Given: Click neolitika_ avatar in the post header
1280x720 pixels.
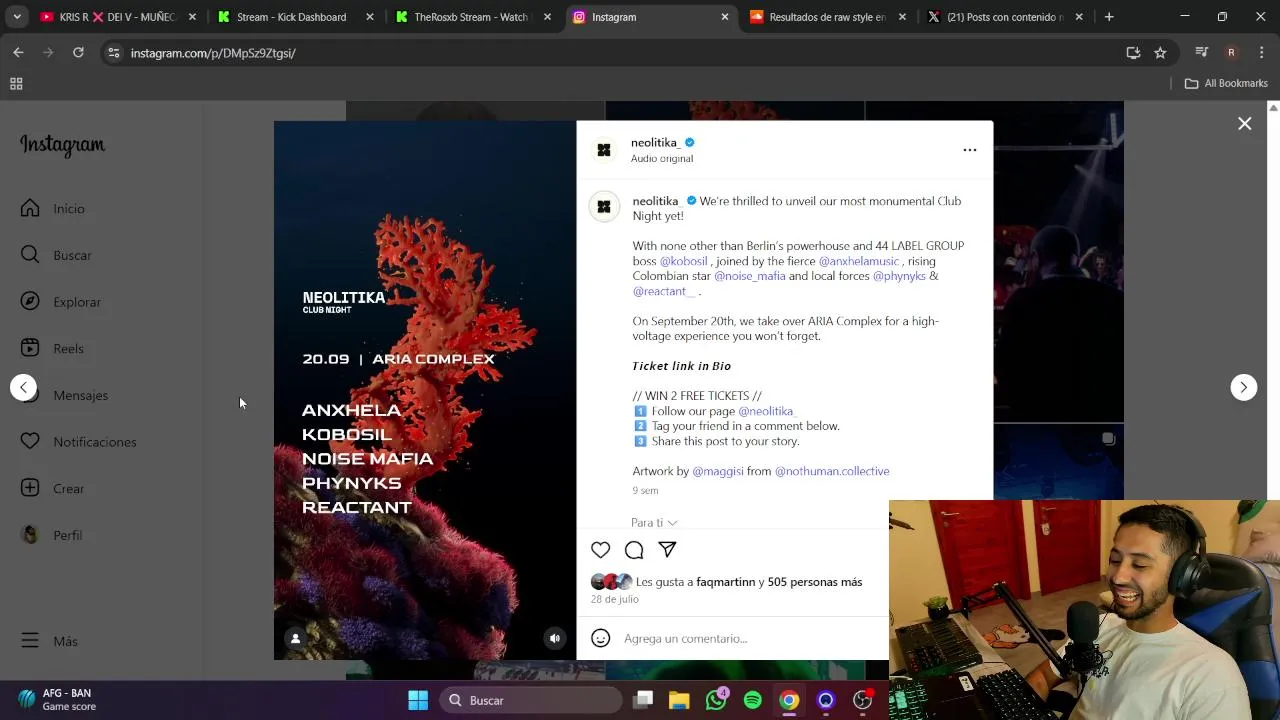Looking at the screenshot, I should pyautogui.click(x=604, y=150).
